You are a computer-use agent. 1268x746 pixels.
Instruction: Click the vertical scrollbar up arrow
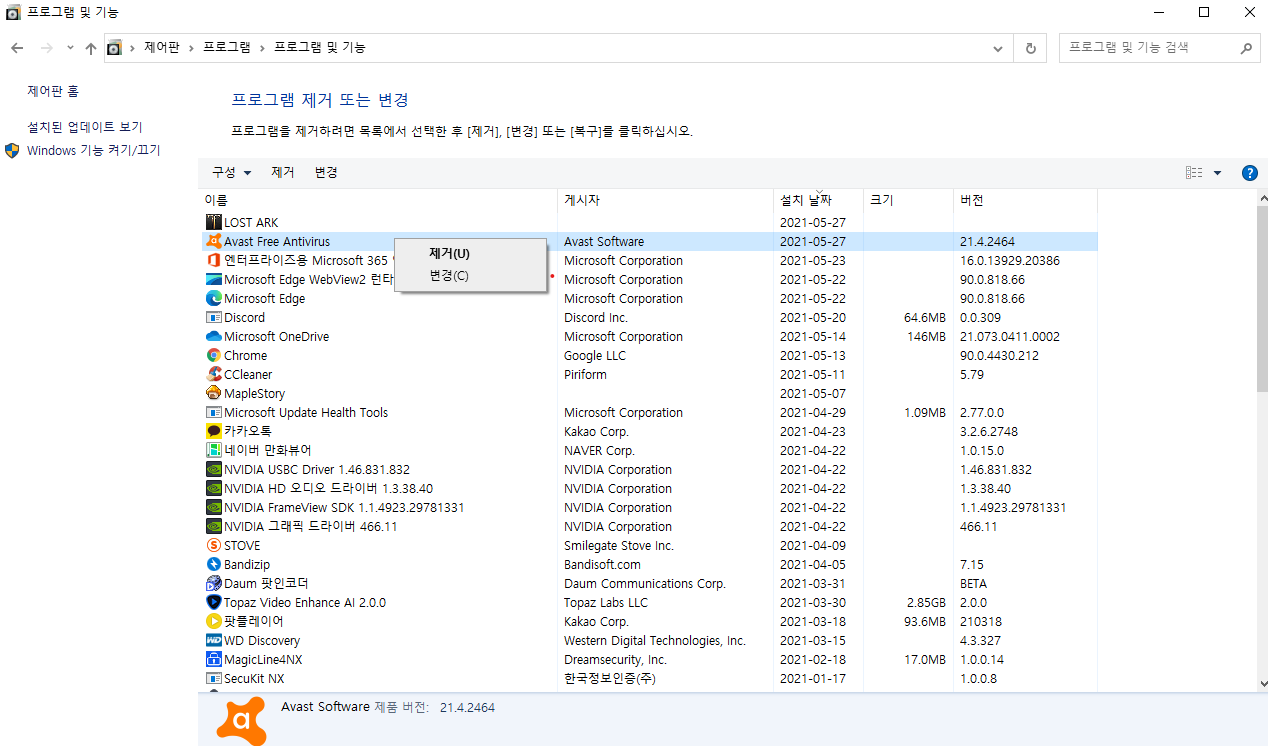1262,198
